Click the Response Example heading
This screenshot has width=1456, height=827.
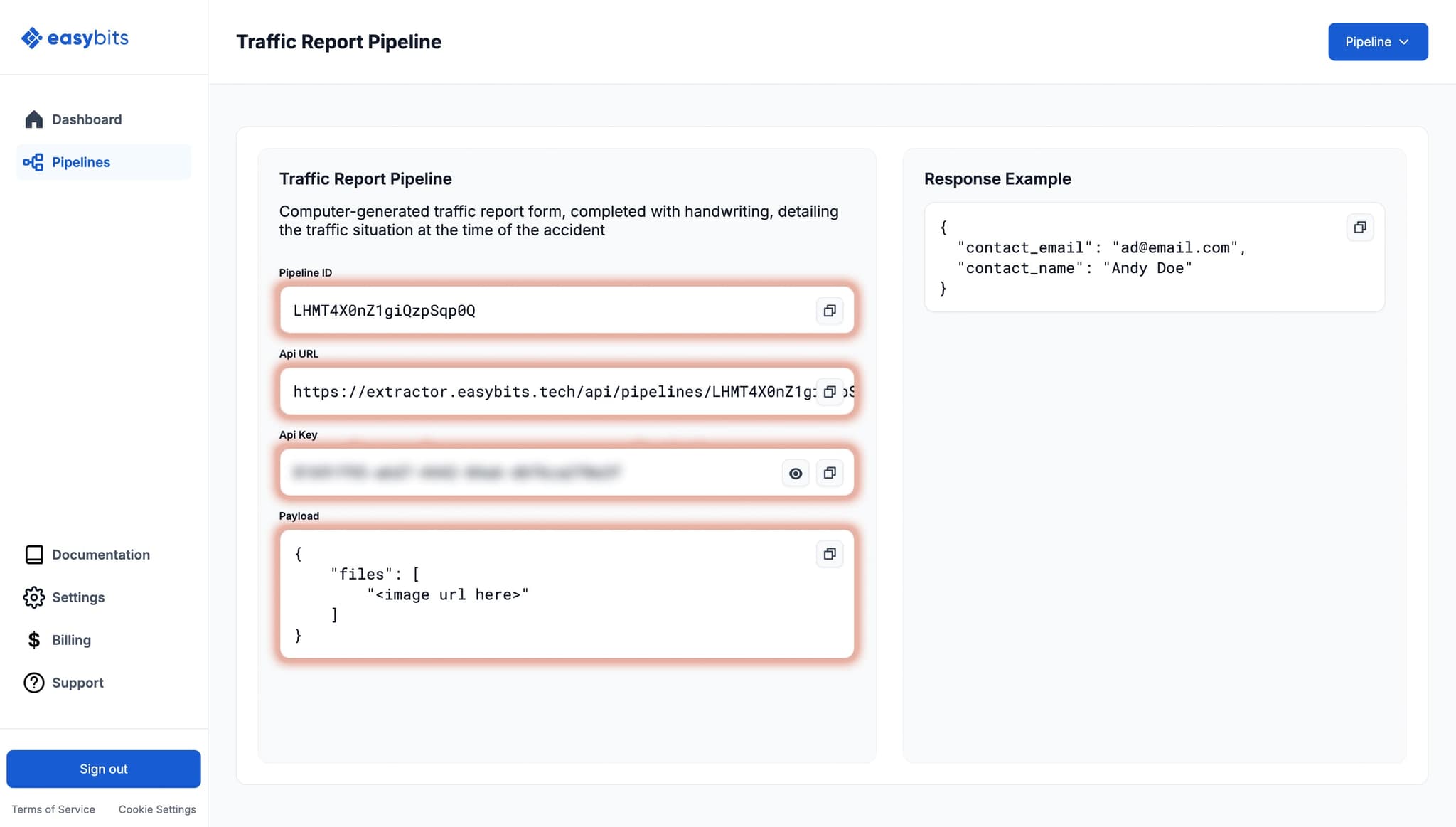point(997,179)
